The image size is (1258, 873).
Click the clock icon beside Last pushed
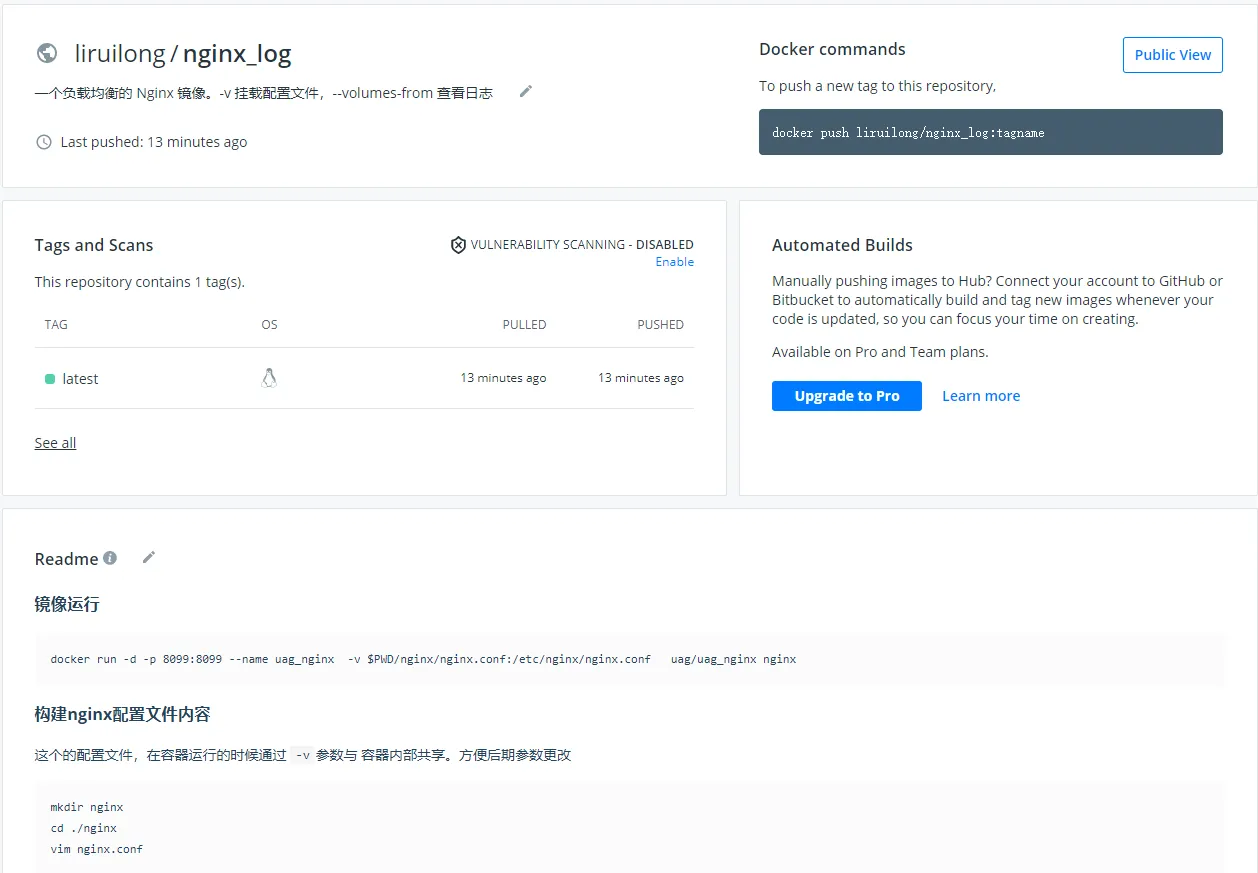(44, 142)
